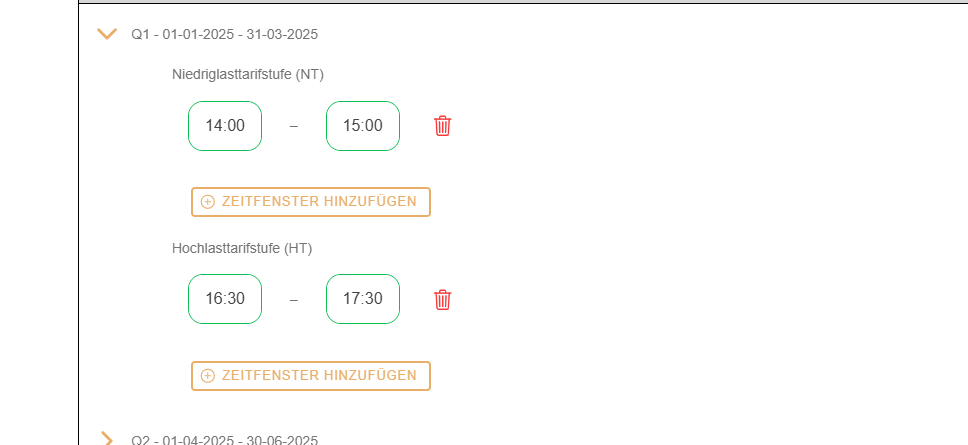Select the Q1 - 01-01-2025 - 31-03-2025 header
968x445 pixels.
coord(225,35)
